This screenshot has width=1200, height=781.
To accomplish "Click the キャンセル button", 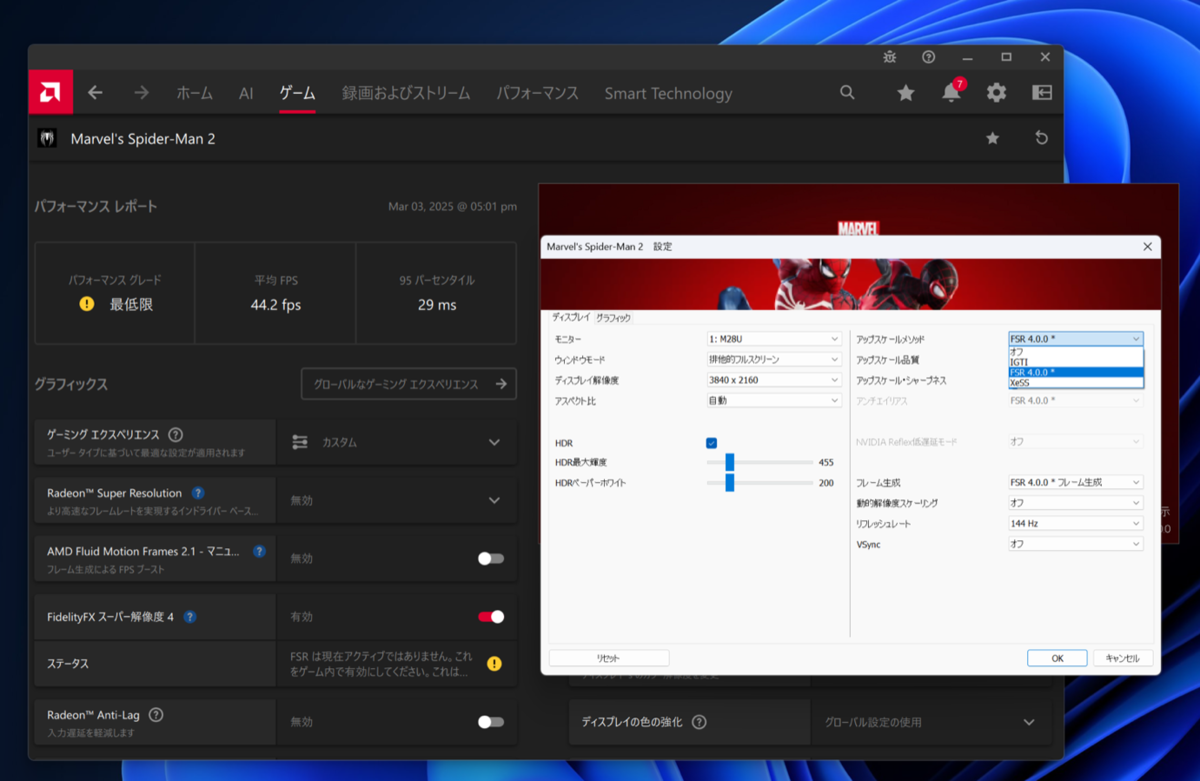I will pyautogui.click(x=1123, y=658).
